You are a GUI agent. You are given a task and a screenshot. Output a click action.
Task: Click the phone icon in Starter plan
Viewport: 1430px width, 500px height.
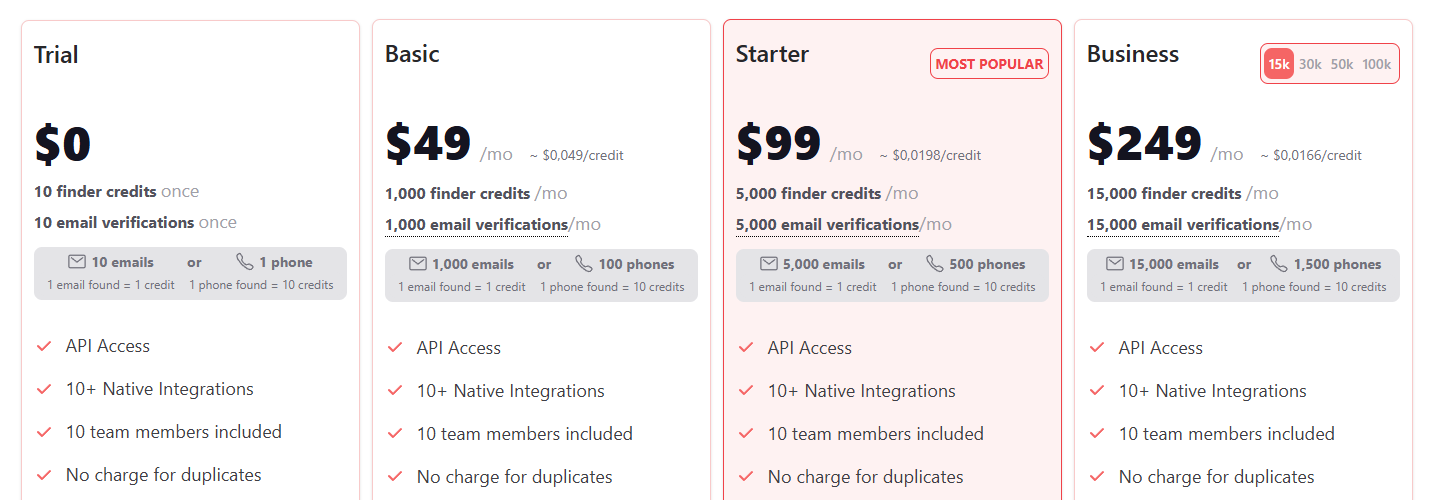(935, 264)
